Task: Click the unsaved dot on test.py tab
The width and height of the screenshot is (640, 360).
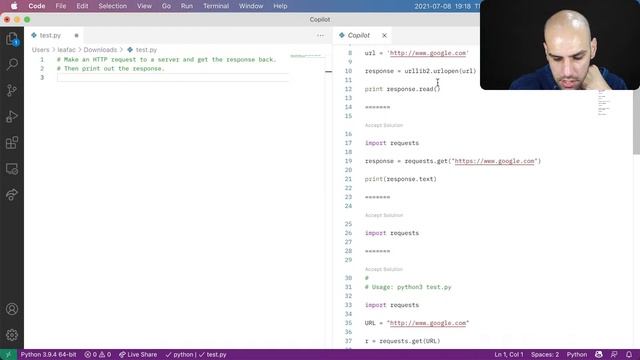Action: pyautogui.click(x=76, y=36)
